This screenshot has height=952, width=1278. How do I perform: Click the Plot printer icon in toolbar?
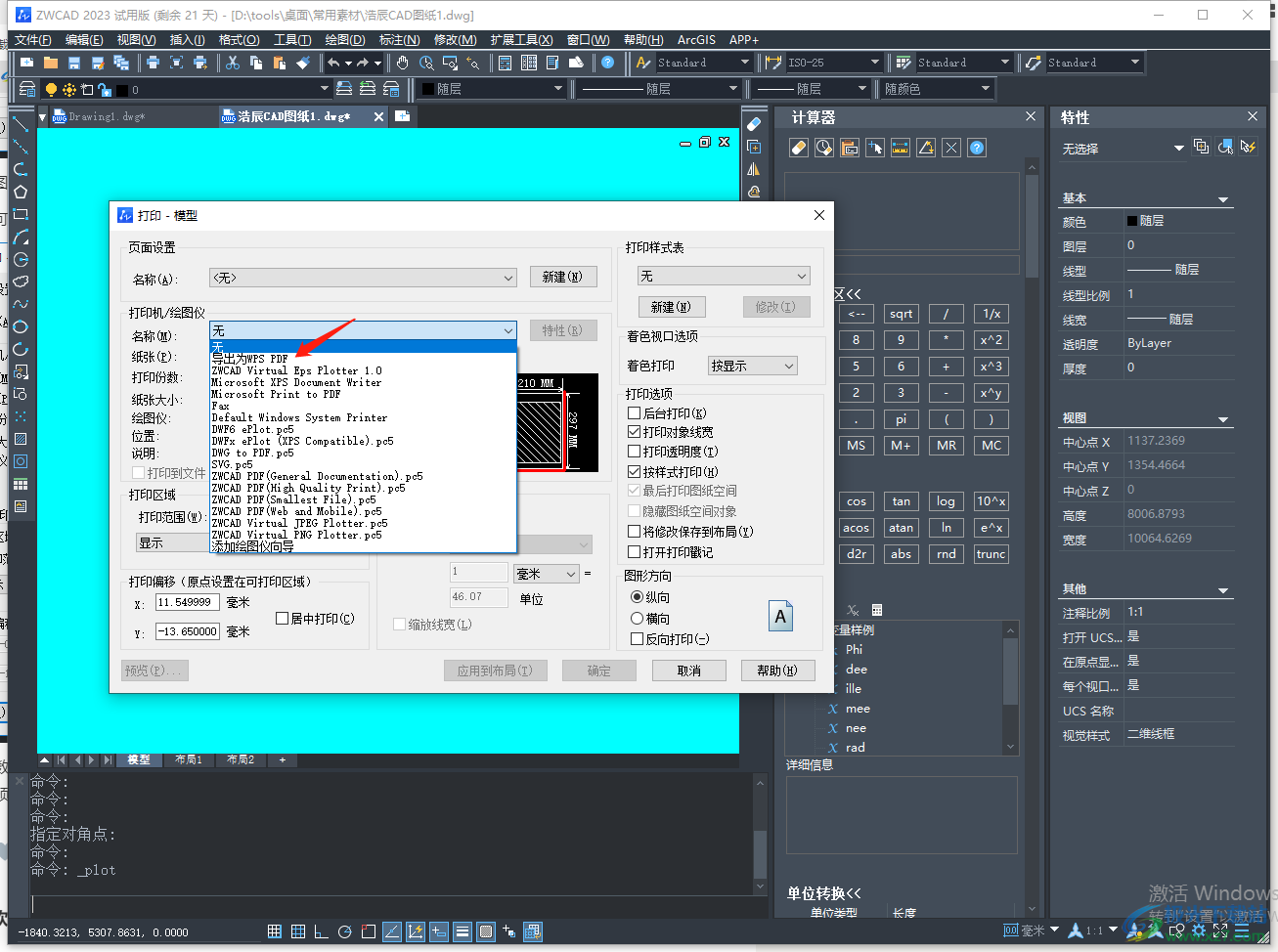pyautogui.click(x=153, y=63)
